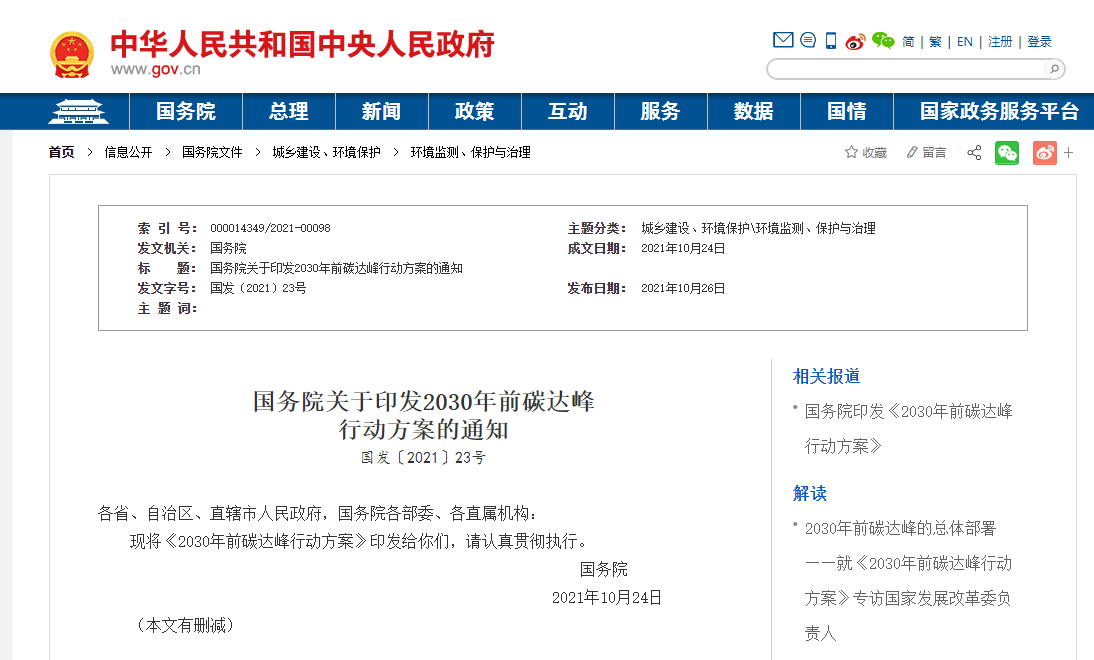Click the share icon beside 留言
1094x660 pixels.
pos(974,153)
